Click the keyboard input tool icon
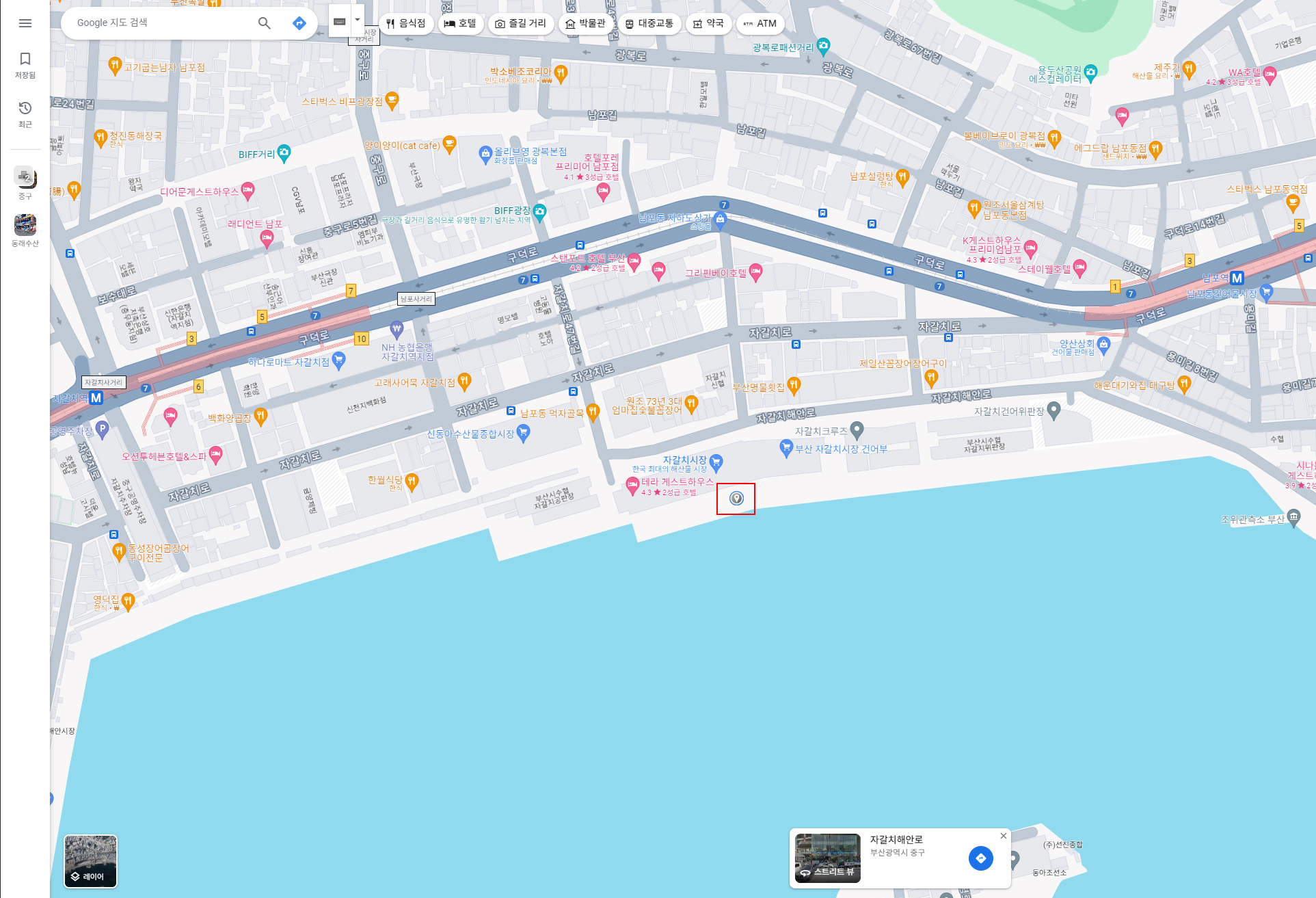 [340, 21]
